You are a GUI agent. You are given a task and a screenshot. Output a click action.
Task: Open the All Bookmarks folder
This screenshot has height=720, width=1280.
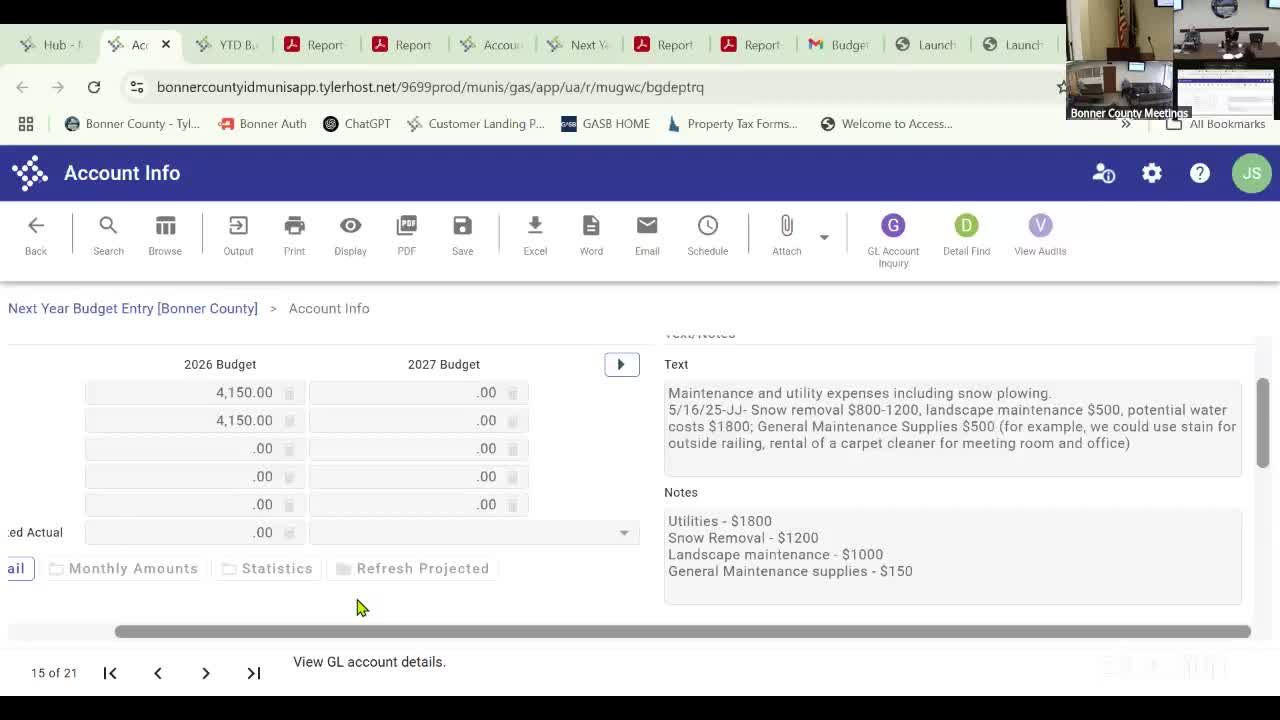tap(1216, 124)
